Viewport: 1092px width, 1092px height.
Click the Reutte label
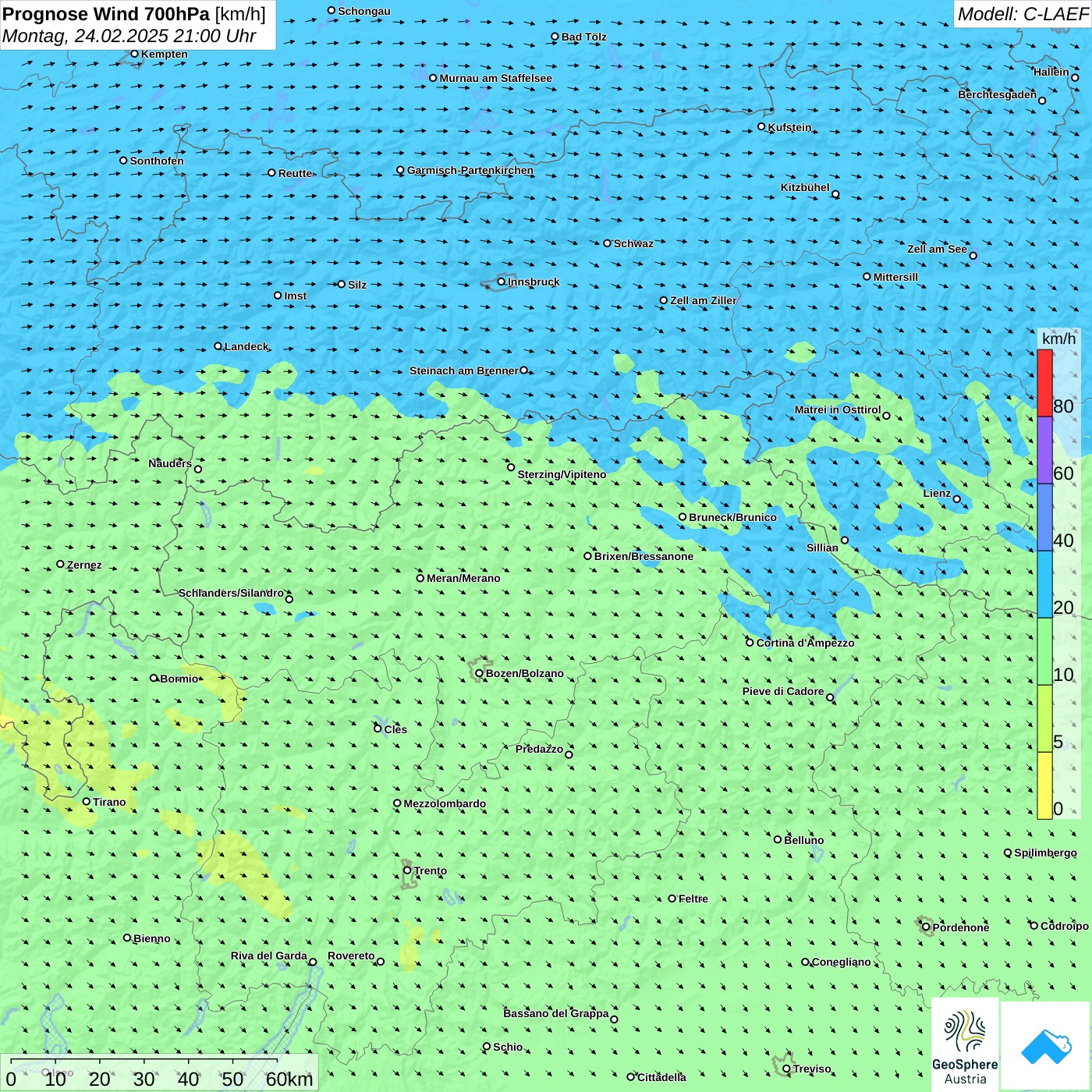(296, 173)
